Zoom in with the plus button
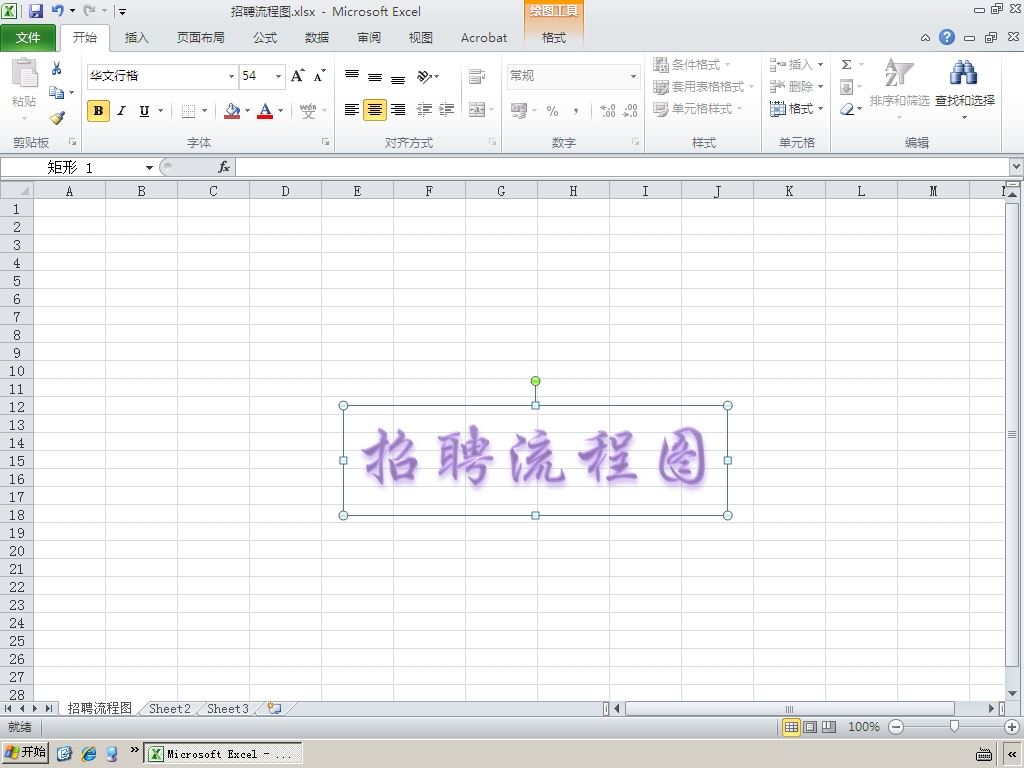1024x768 pixels. pyautogui.click(x=1012, y=727)
